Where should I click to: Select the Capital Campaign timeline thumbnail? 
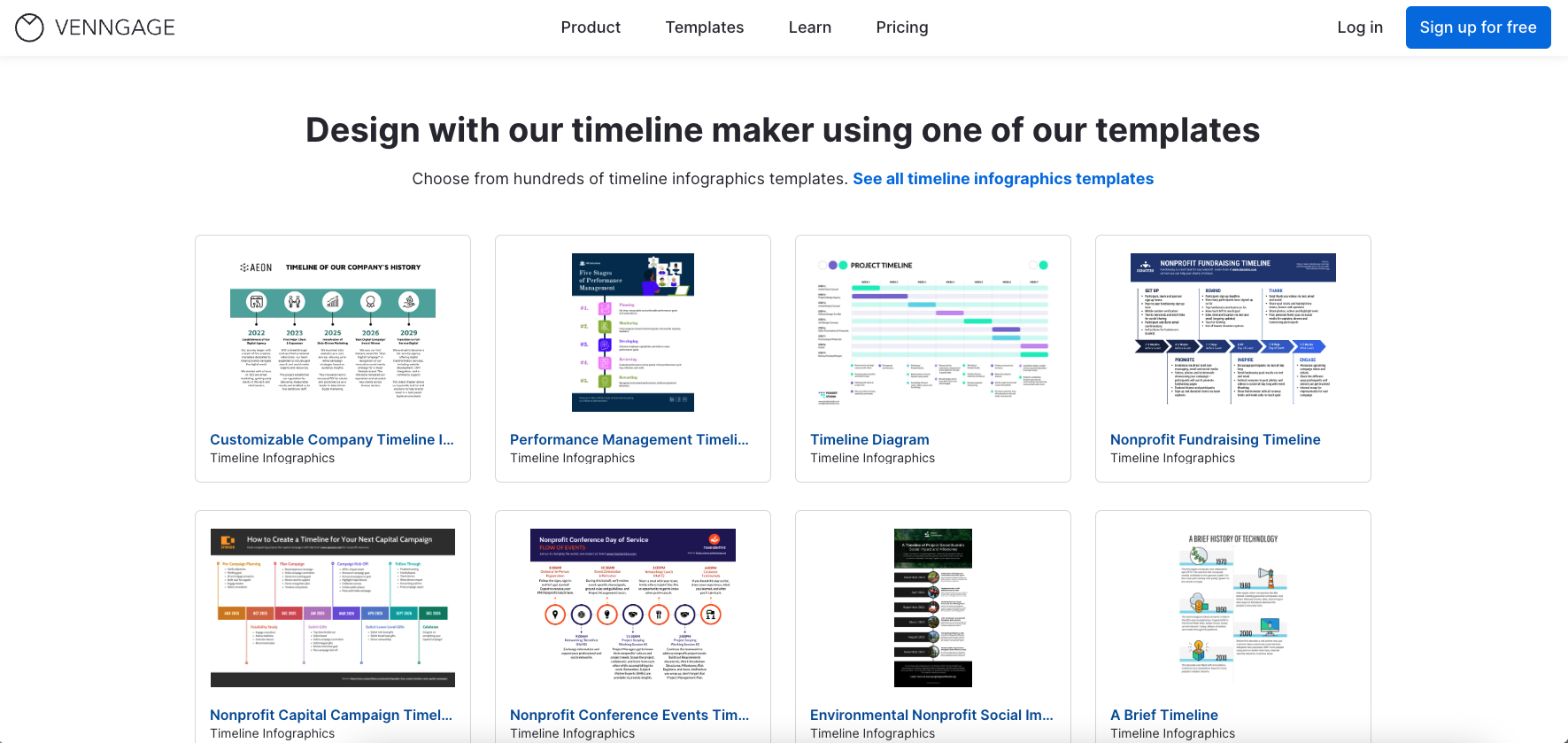[x=333, y=608]
